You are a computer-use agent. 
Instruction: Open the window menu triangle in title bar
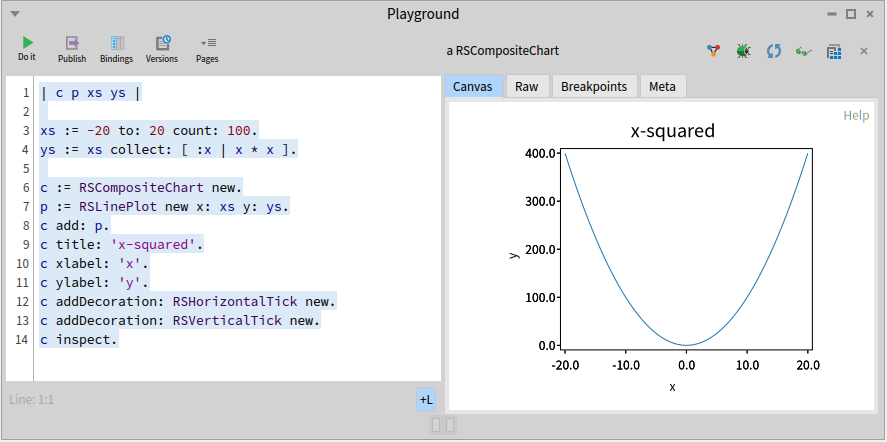[x=15, y=14]
